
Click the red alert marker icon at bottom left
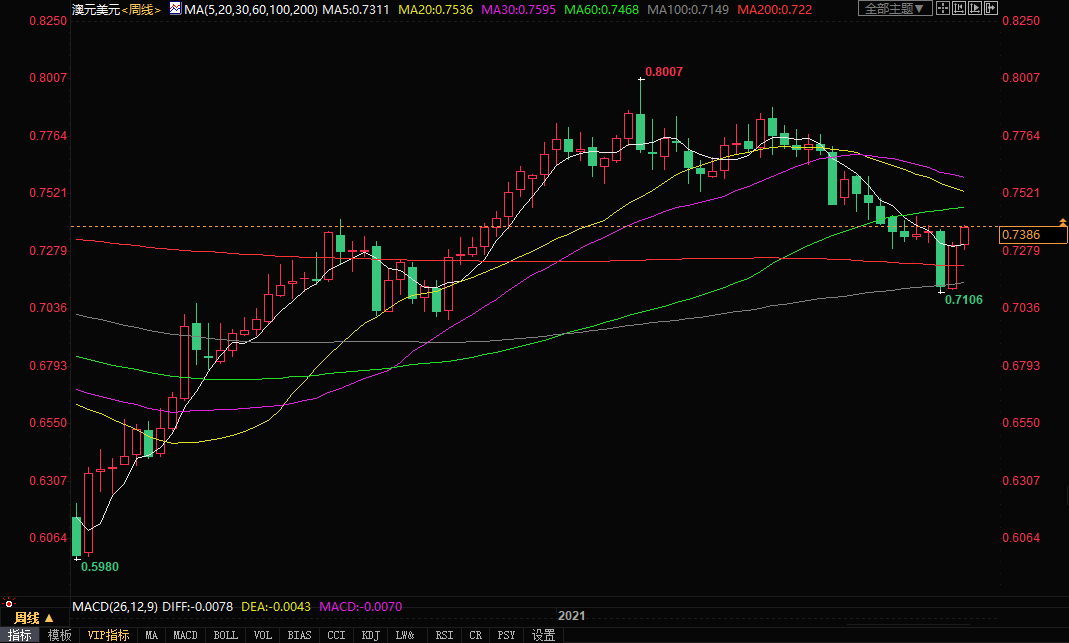point(8,604)
